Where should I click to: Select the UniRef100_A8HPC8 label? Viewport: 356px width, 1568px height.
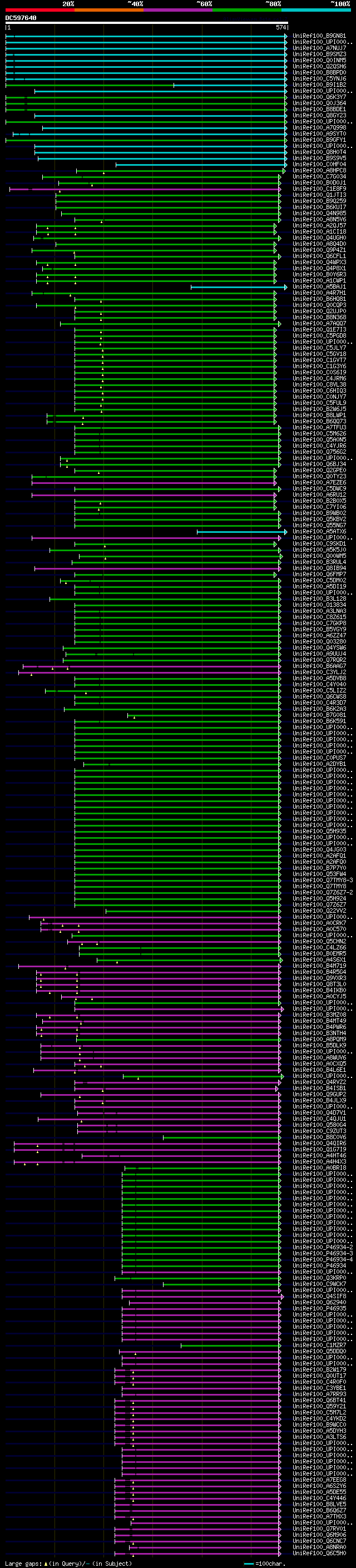coord(319,170)
